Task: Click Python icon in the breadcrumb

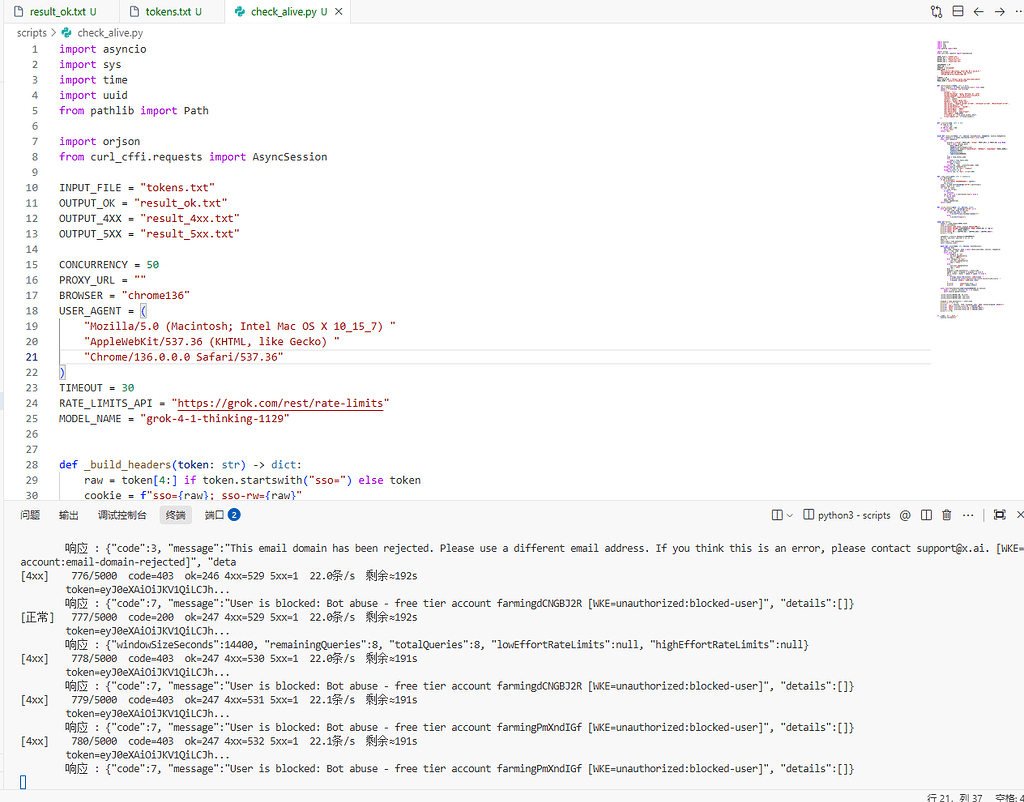Action: pos(66,33)
